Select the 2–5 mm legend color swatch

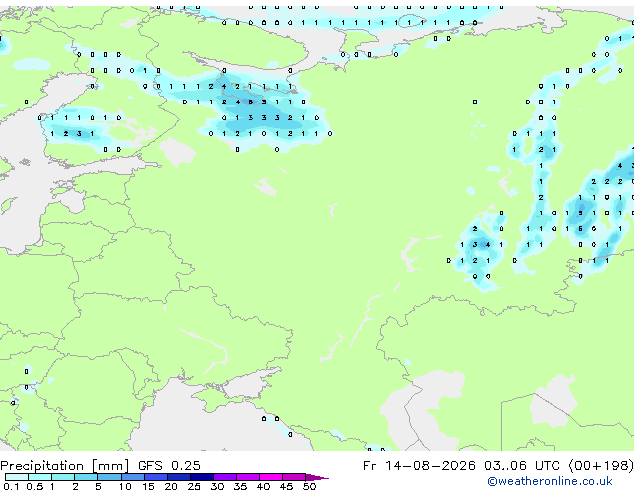pos(86,477)
